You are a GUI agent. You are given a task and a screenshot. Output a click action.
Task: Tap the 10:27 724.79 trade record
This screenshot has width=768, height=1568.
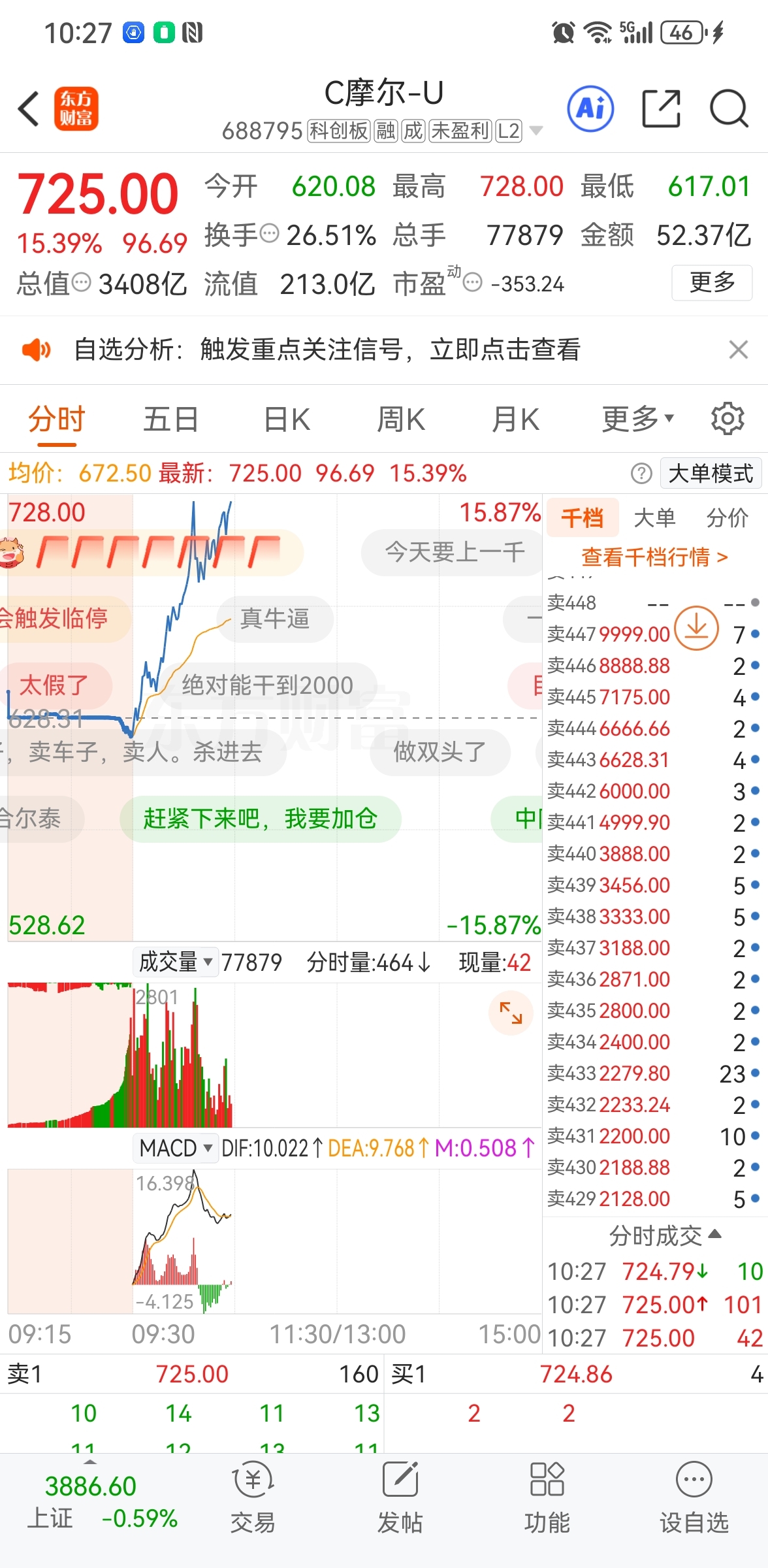[x=656, y=1271]
